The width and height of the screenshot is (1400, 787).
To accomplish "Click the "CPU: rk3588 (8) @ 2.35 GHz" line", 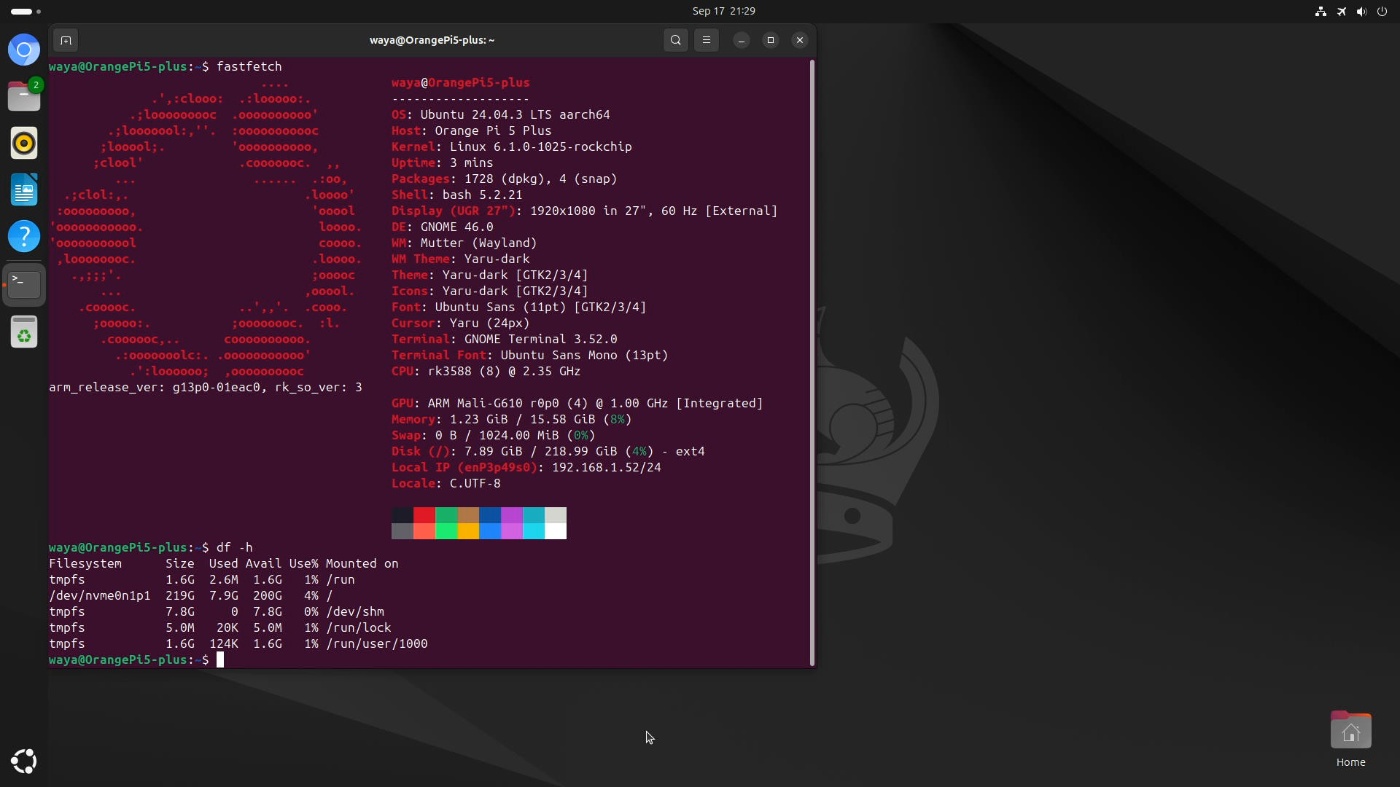I will coord(486,371).
